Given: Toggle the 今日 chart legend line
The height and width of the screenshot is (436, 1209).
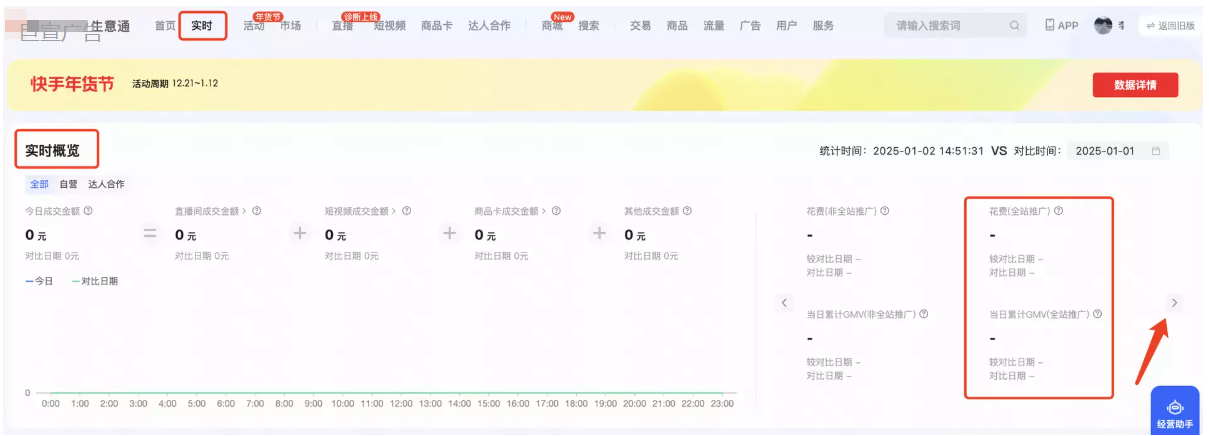Looking at the screenshot, I should 40,281.
